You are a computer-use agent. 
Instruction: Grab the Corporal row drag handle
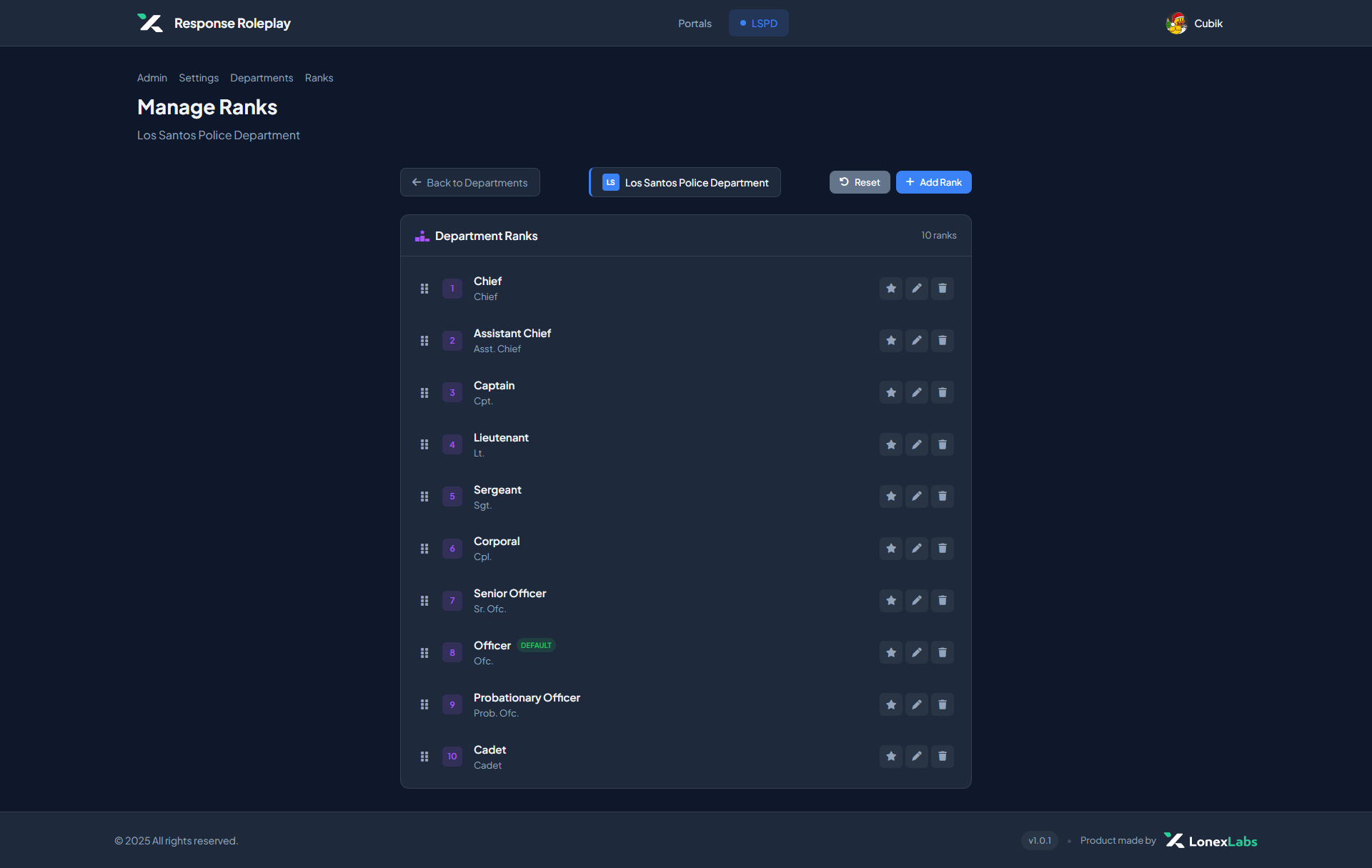(x=424, y=549)
